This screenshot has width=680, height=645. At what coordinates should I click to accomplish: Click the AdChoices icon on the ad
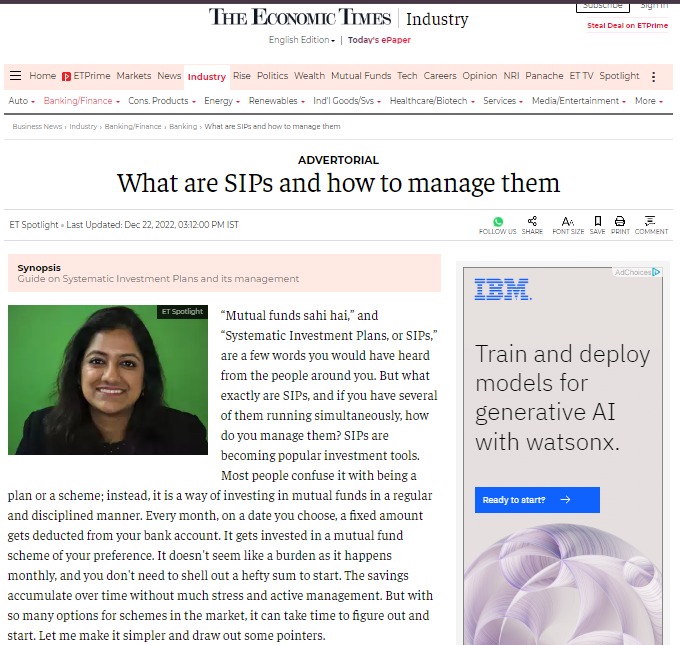tap(656, 272)
